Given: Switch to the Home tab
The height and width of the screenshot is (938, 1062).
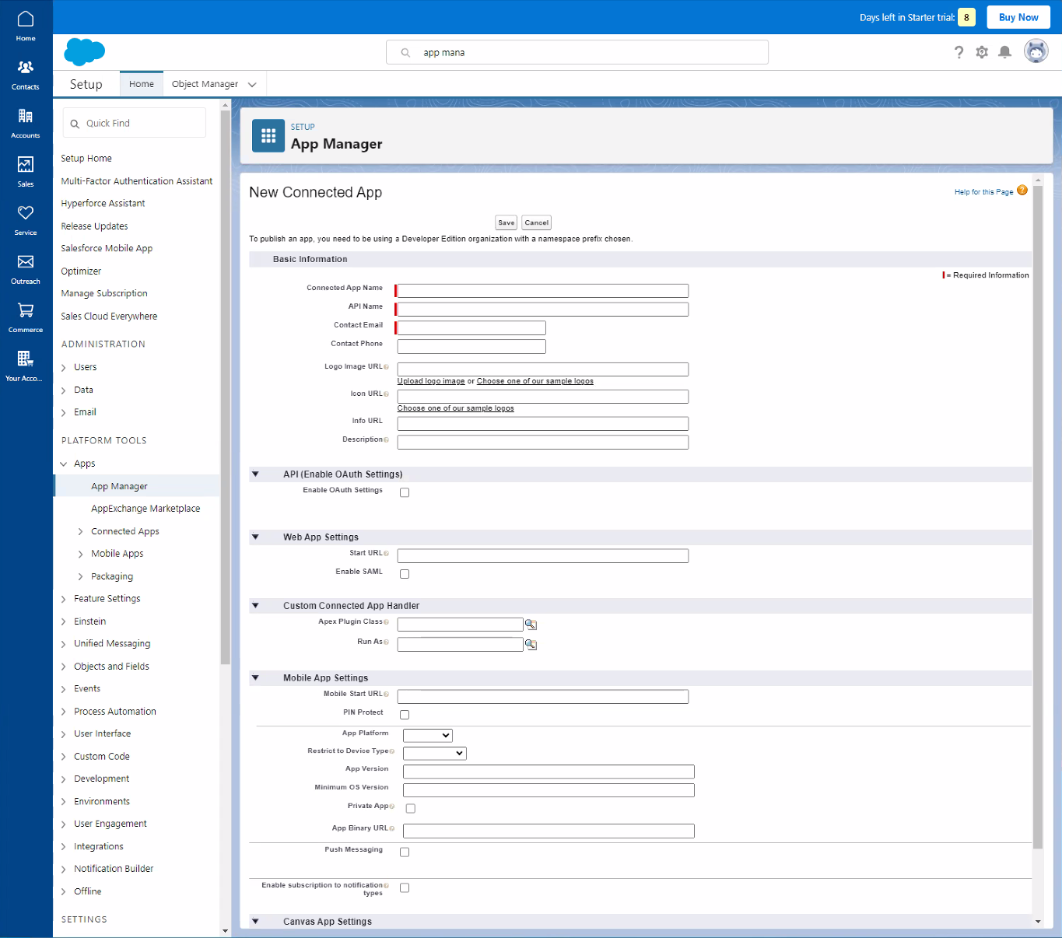Looking at the screenshot, I should (x=142, y=84).
